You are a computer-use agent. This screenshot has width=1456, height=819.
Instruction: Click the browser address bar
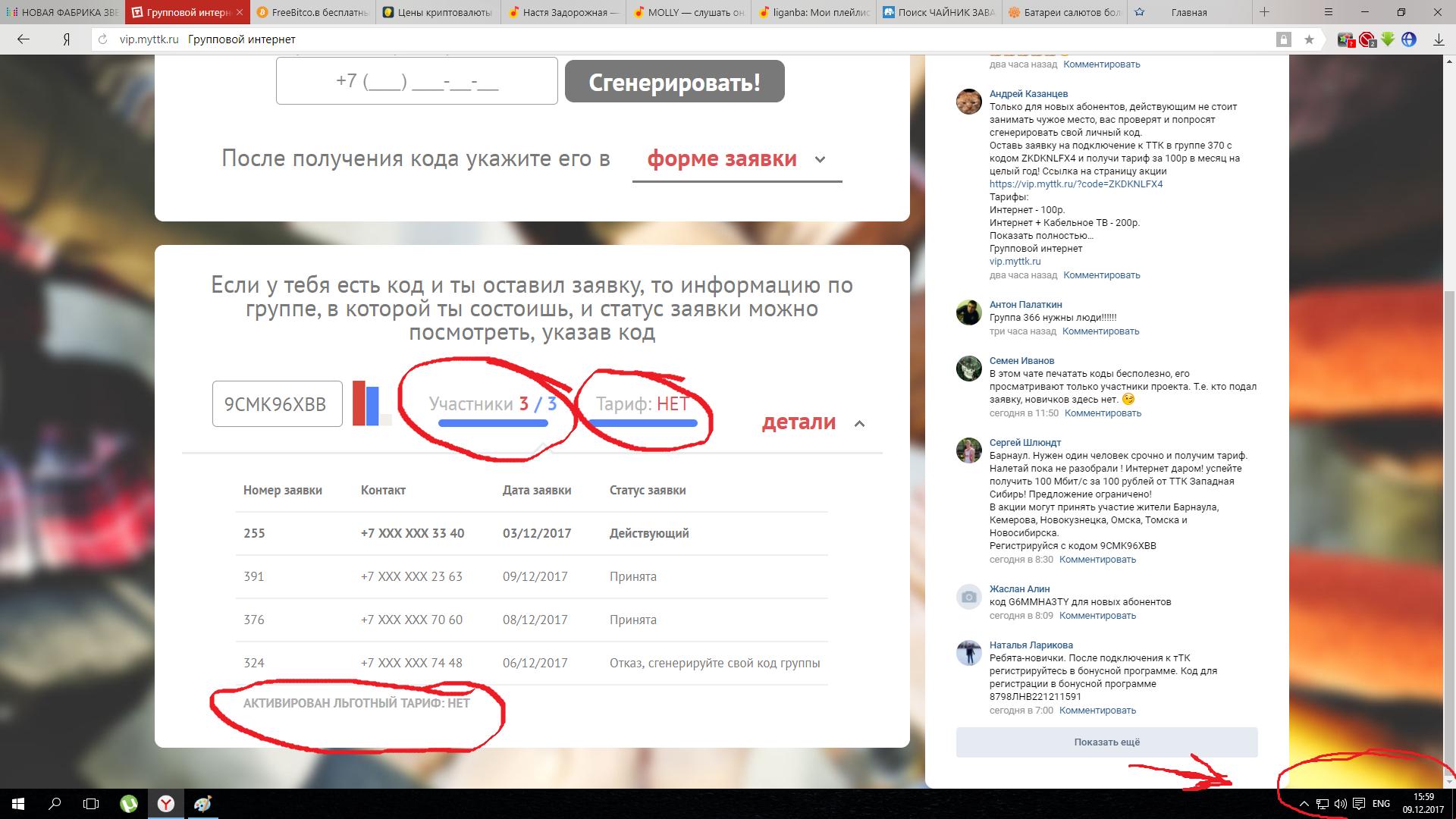(682, 39)
